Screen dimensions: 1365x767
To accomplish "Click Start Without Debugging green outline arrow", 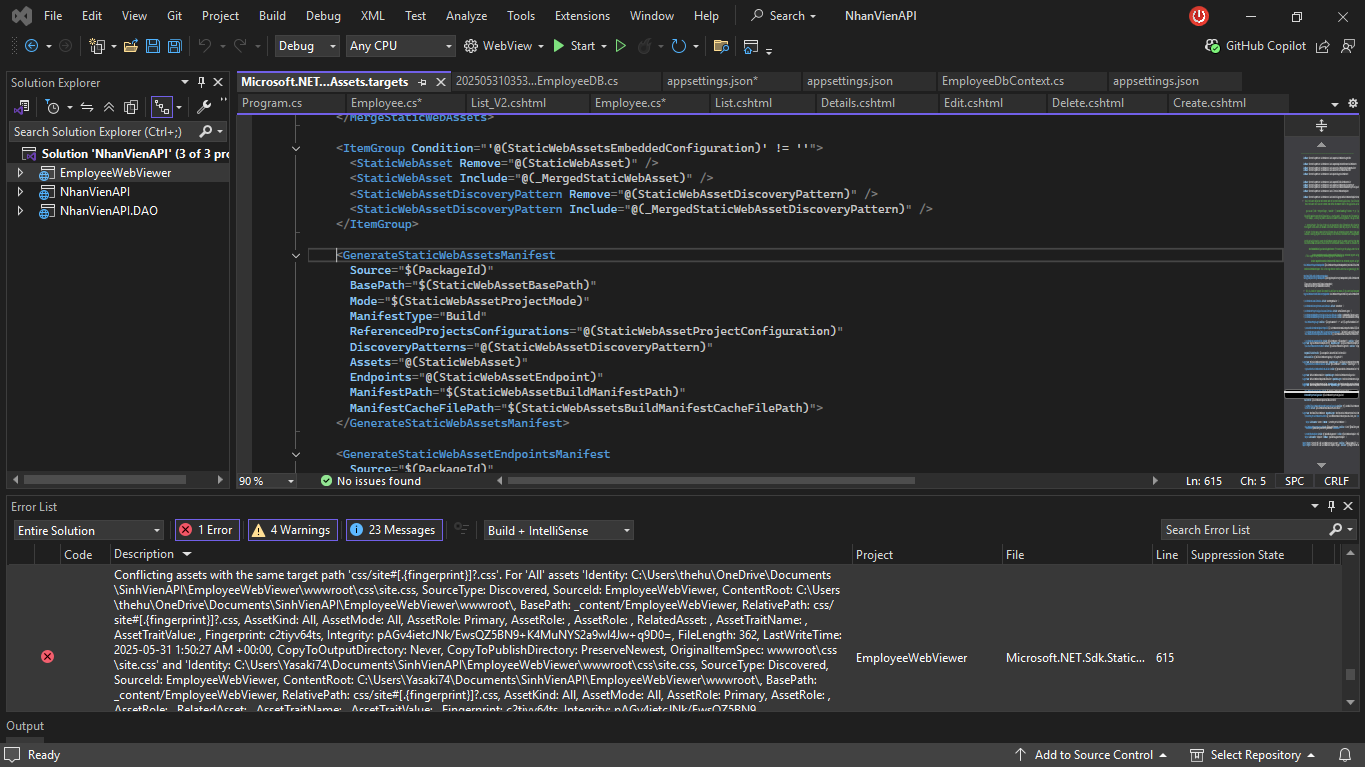I will [x=620, y=46].
